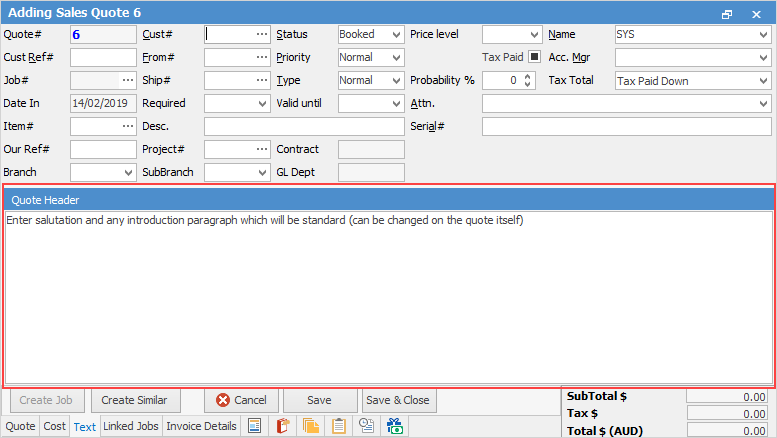Open the Item# lookup ellipsis button
The image size is (777, 438).
(x=128, y=126)
